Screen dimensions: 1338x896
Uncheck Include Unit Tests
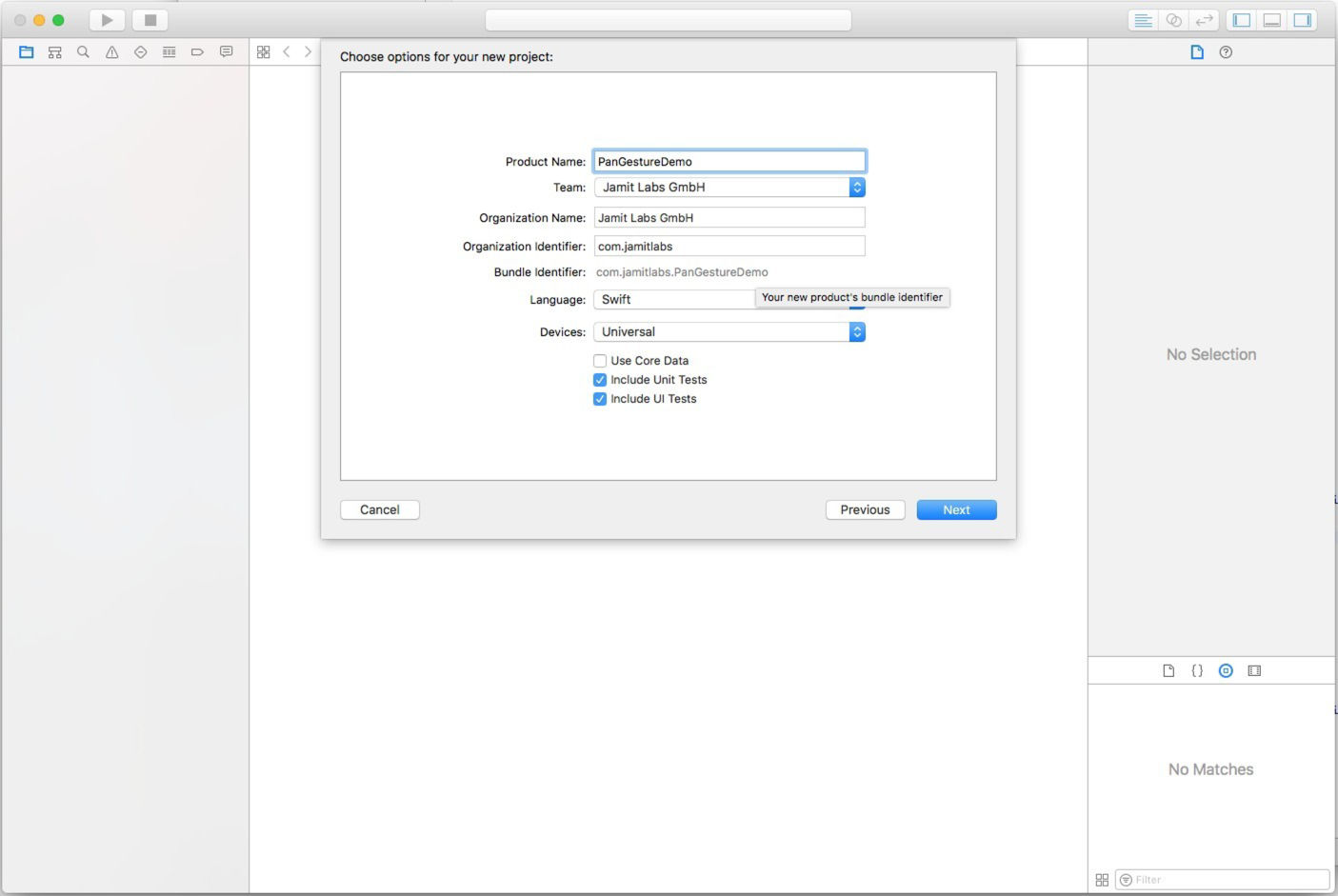coord(600,380)
